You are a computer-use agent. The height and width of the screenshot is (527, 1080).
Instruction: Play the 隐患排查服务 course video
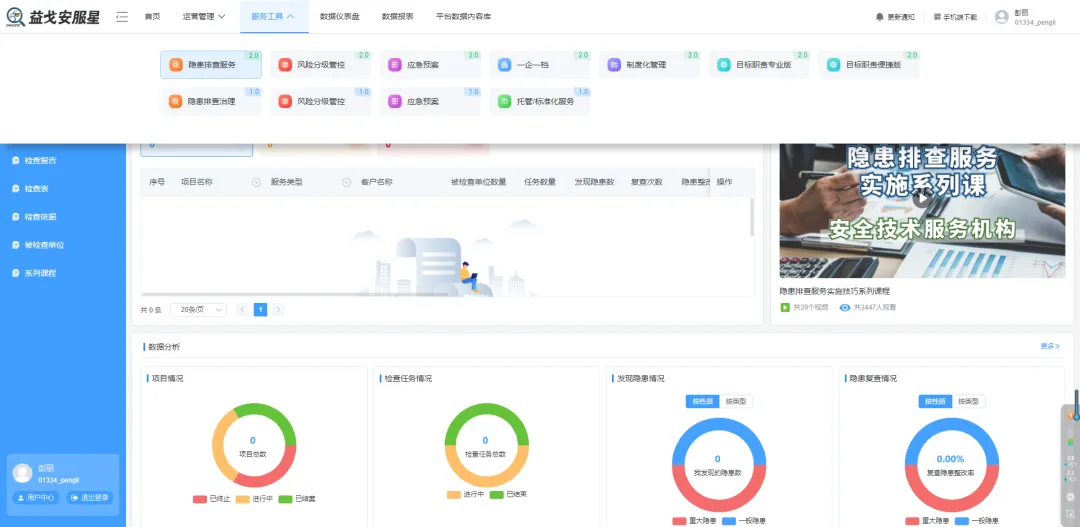pyautogui.click(x=922, y=198)
